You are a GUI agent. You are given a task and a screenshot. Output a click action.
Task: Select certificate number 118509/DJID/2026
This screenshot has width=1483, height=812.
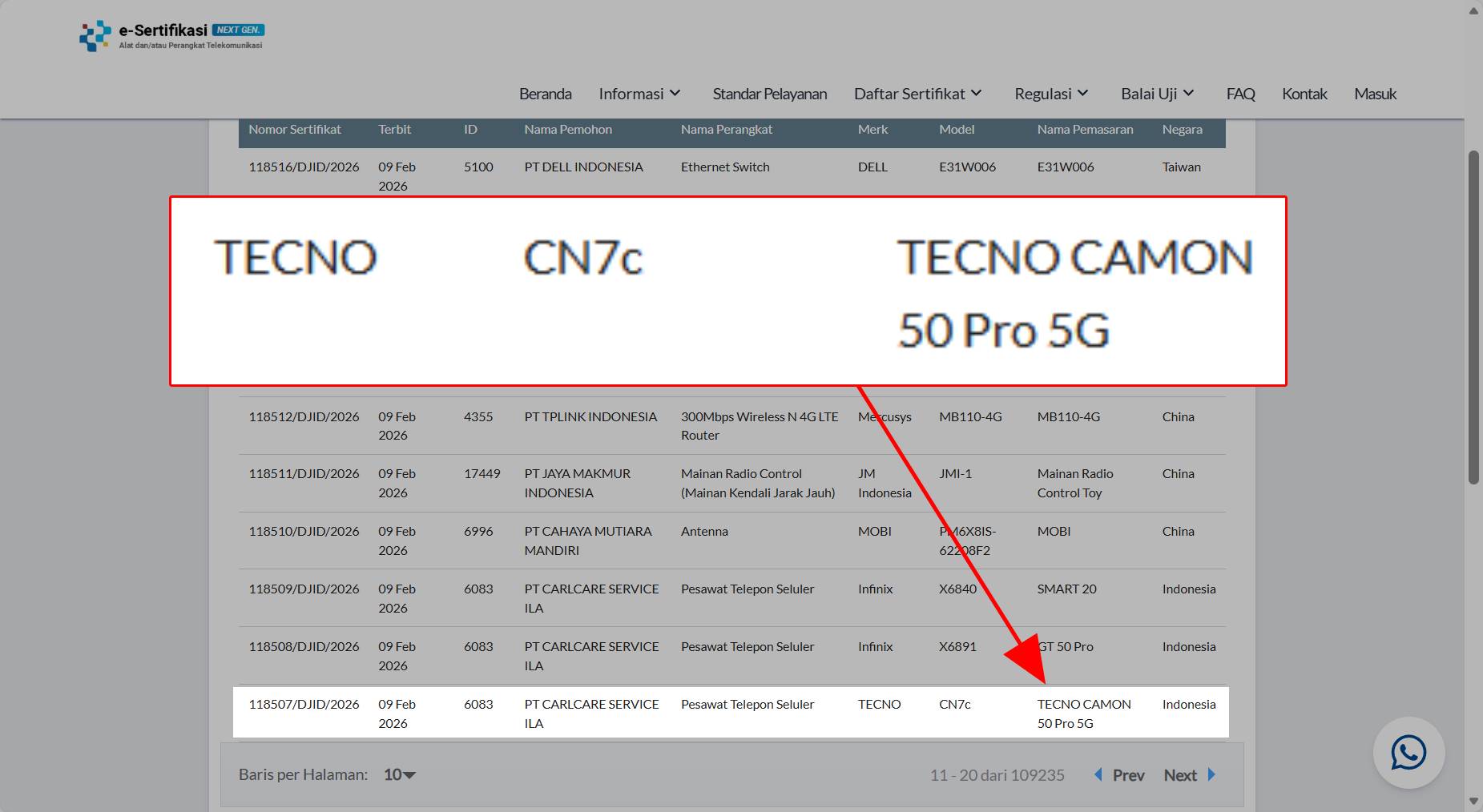click(x=304, y=589)
